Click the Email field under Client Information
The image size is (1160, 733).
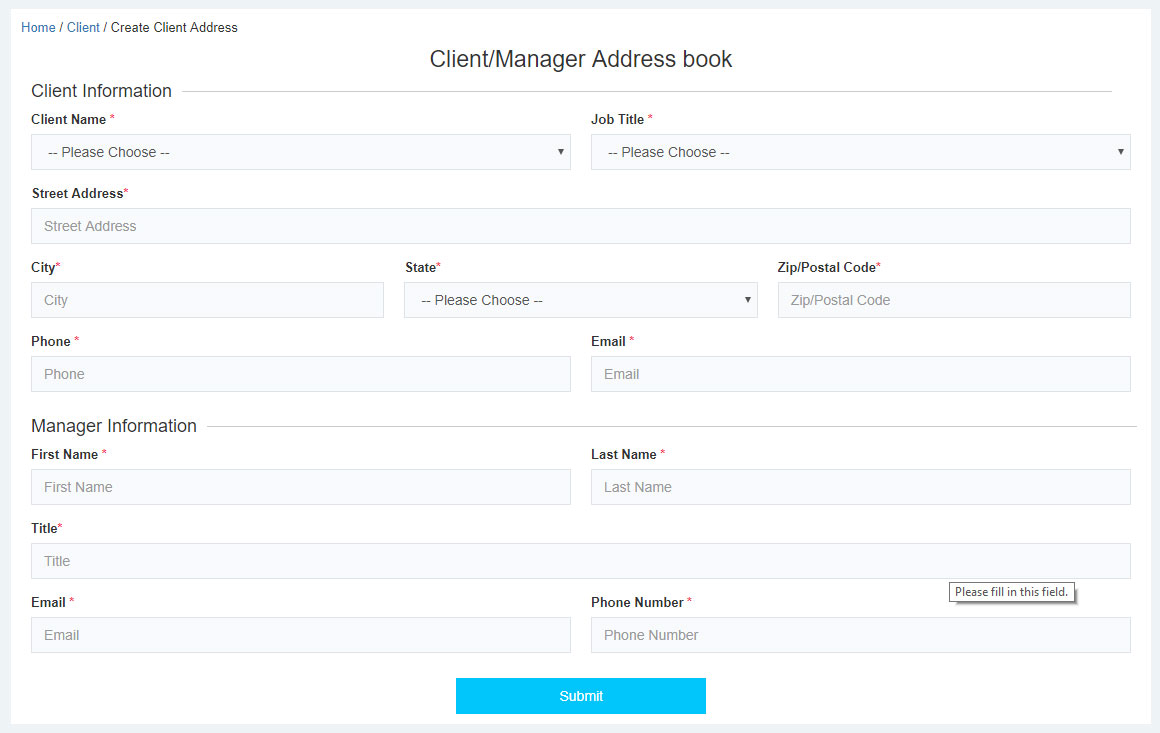point(860,374)
